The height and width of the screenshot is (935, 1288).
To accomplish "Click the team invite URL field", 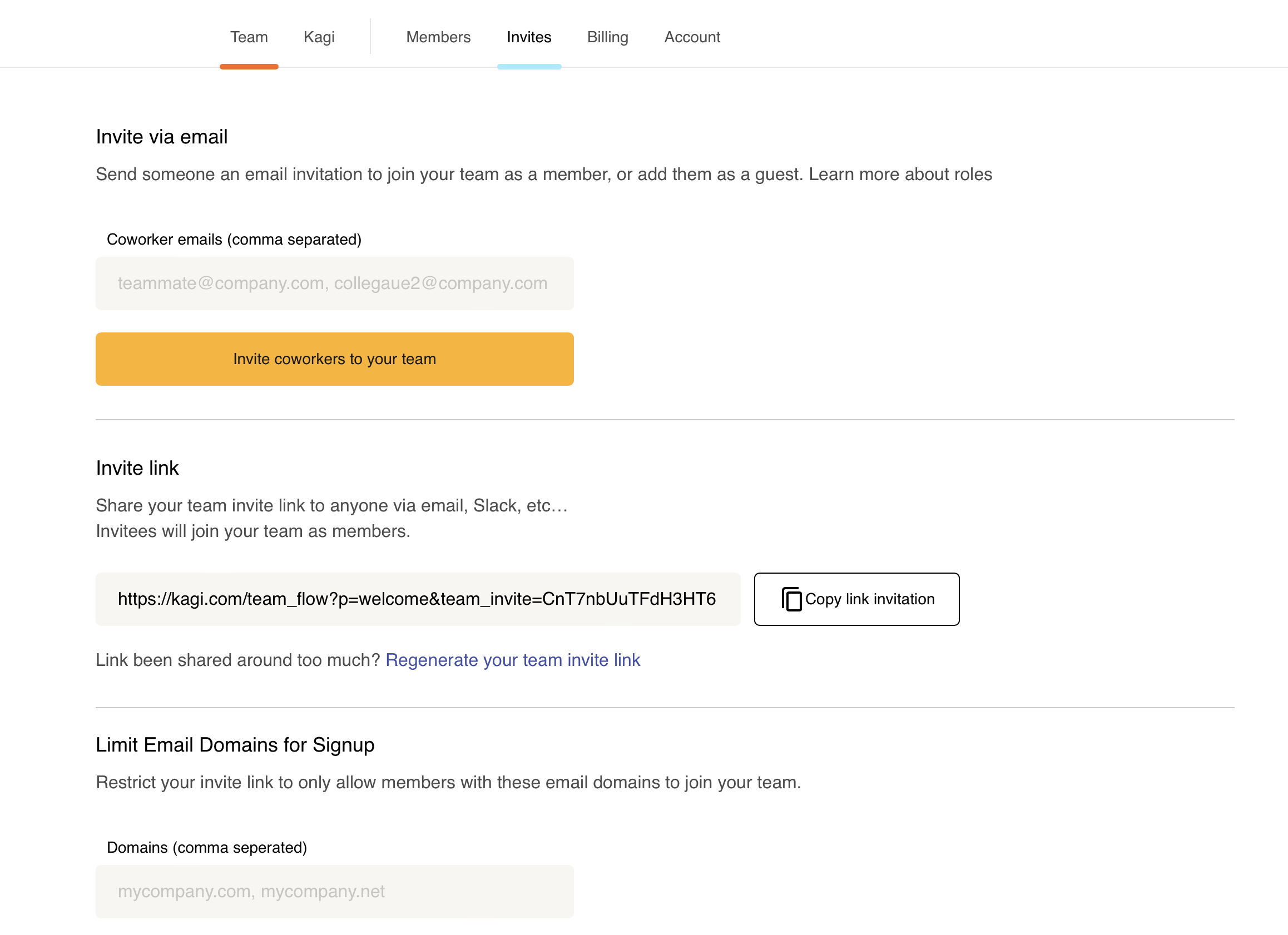I will [418, 599].
